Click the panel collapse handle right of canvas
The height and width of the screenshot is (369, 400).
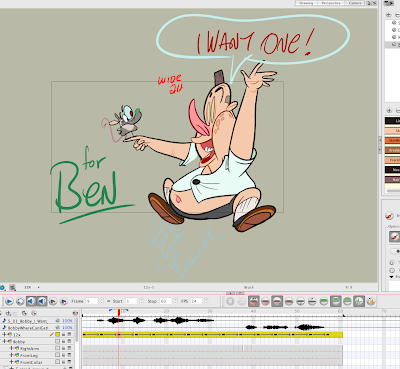[x=380, y=145]
